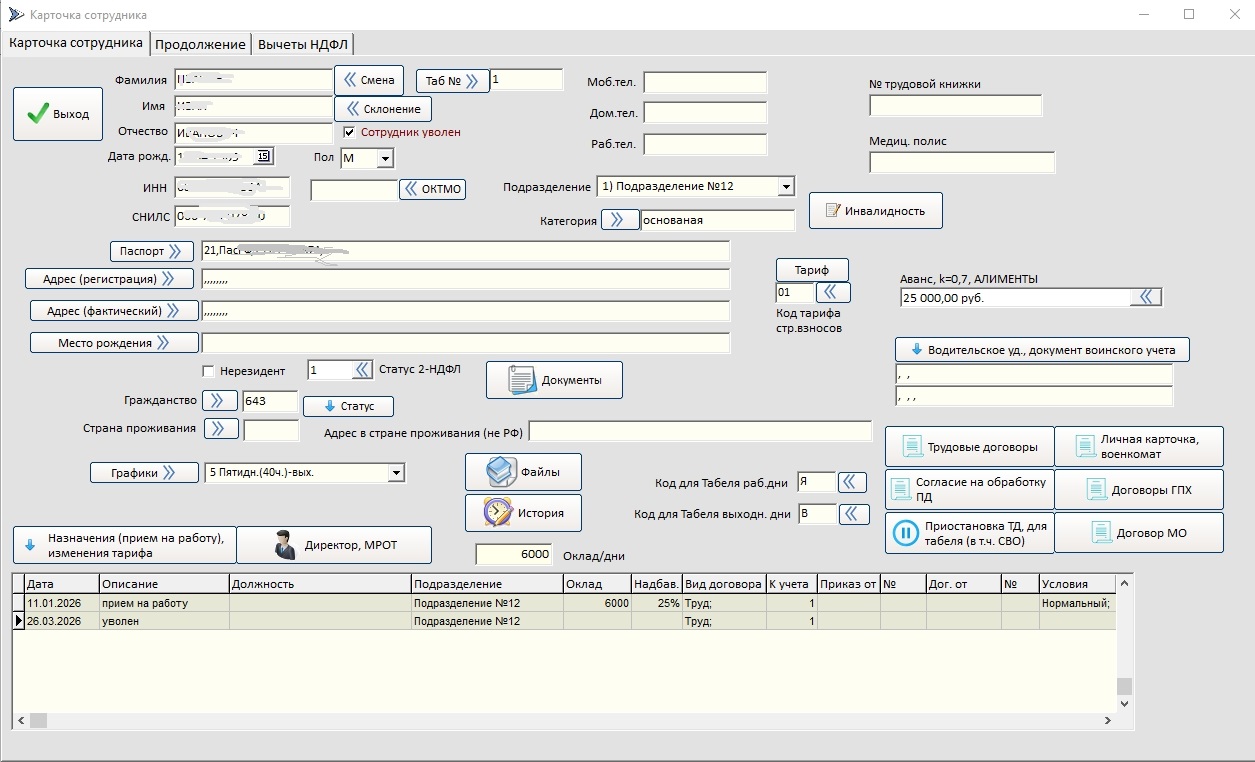Click the Категория arrow button
The height and width of the screenshot is (762, 1255).
(x=620, y=220)
